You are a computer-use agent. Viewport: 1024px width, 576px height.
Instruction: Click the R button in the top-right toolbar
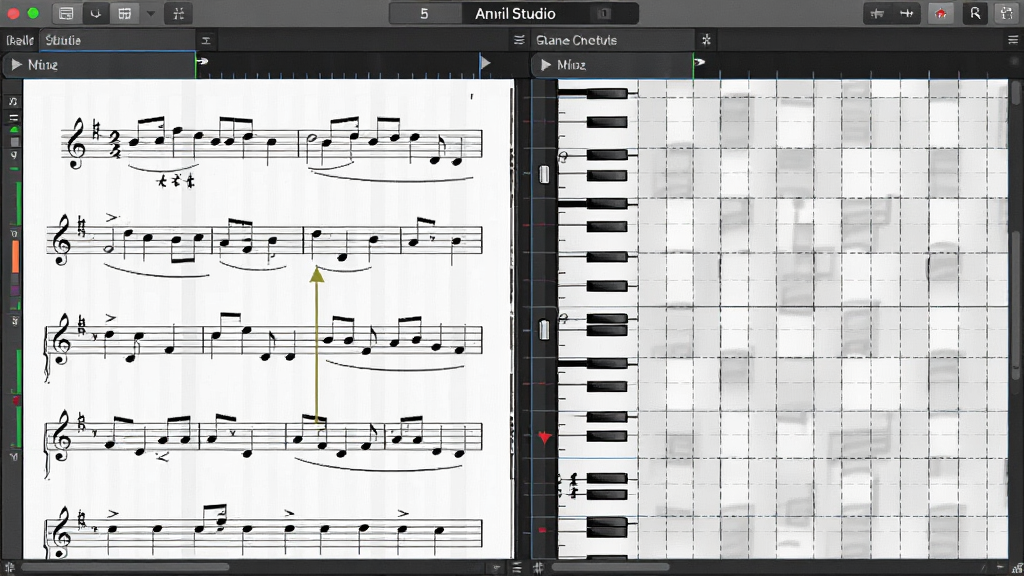(x=975, y=14)
